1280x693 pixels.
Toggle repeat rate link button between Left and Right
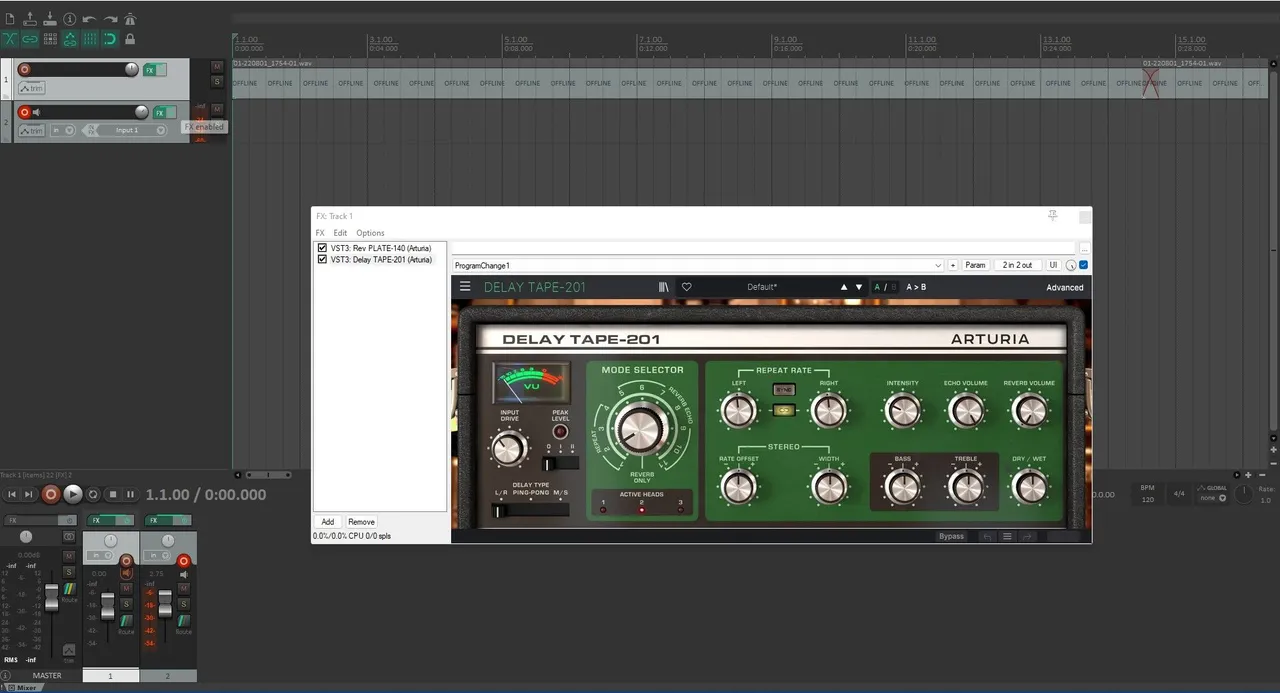click(784, 410)
